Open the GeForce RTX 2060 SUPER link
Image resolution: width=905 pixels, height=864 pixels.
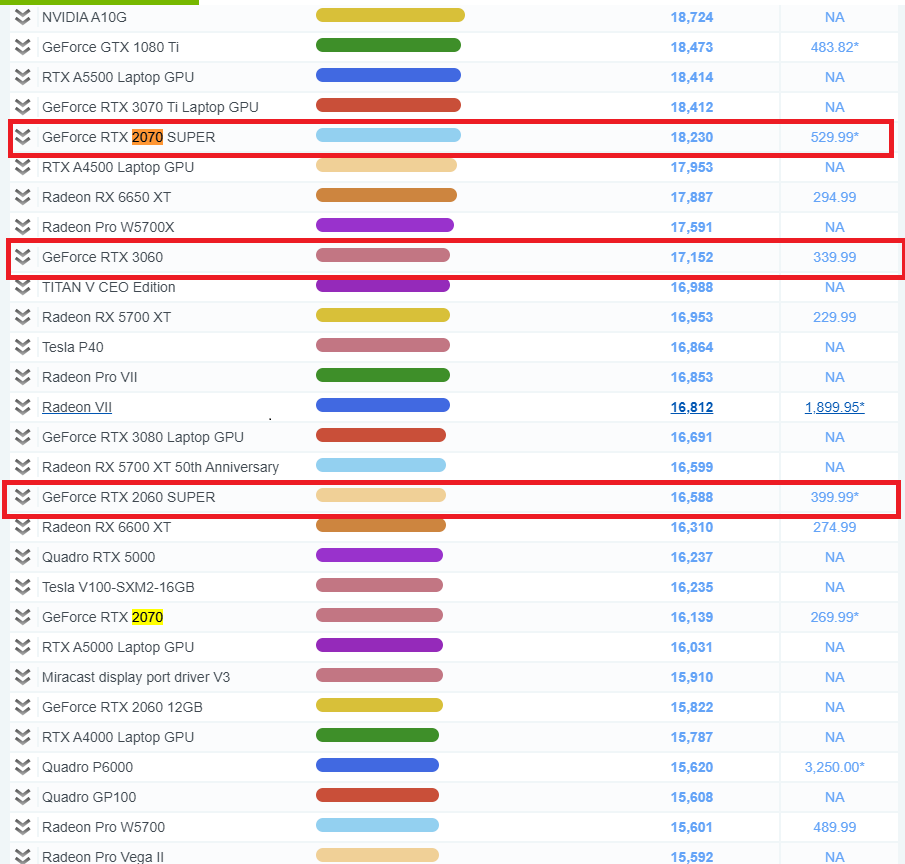(x=129, y=498)
